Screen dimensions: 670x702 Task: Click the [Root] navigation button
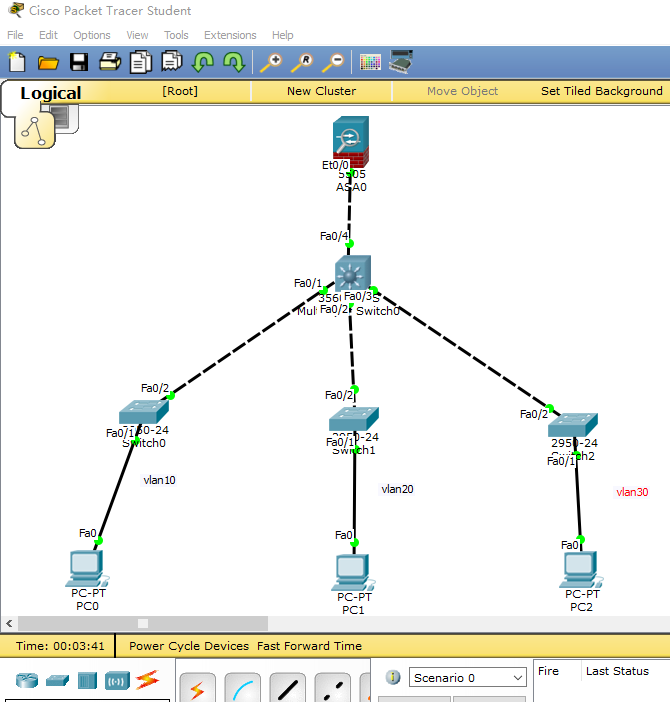tap(179, 91)
